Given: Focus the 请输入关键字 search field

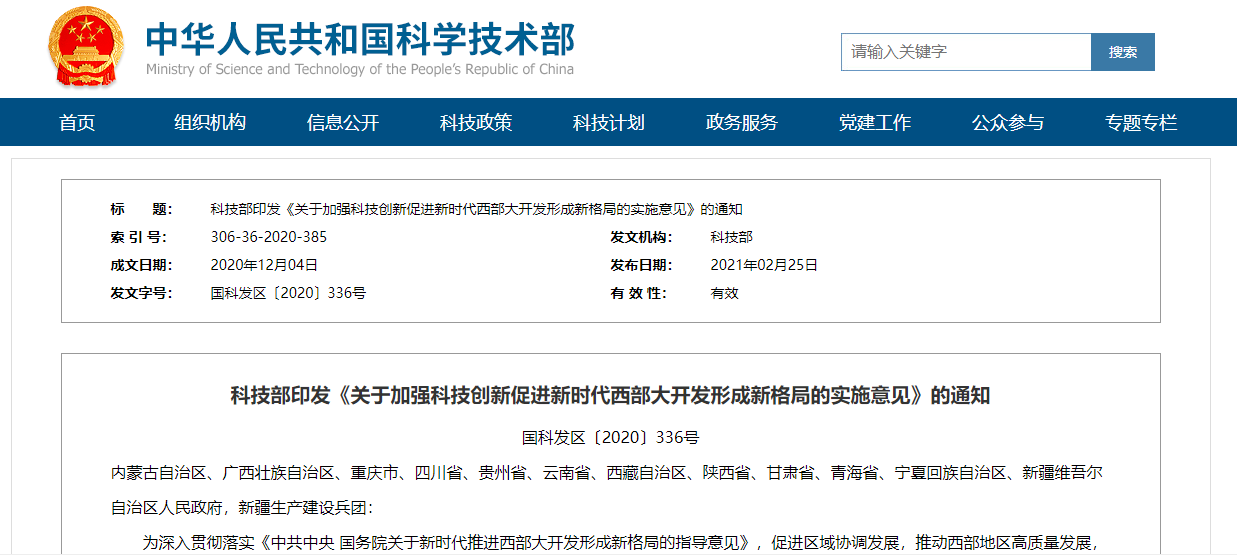Looking at the screenshot, I should [x=965, y=52].
